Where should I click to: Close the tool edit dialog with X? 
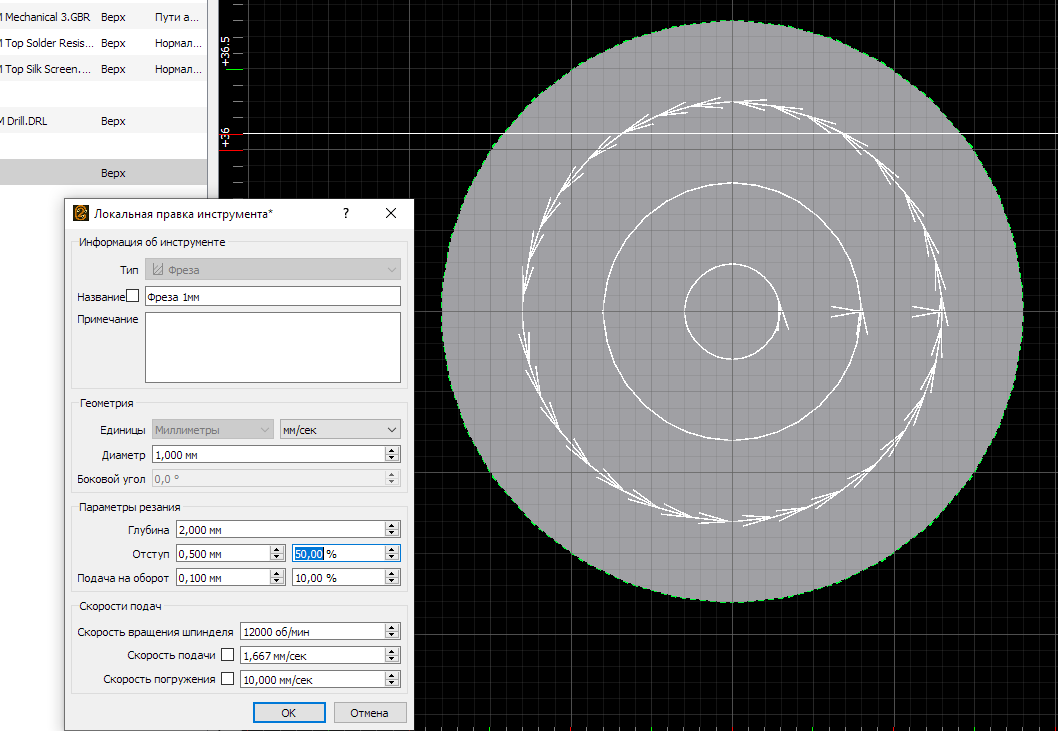(391, 213)
